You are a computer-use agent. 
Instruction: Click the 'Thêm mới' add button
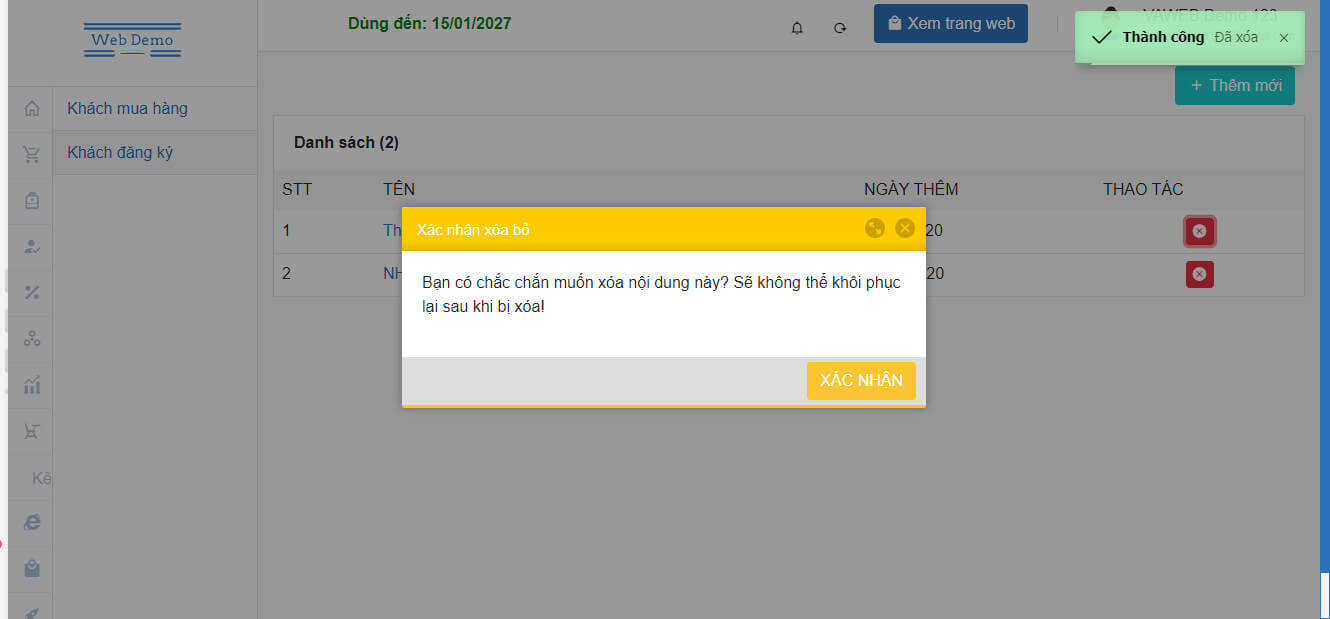[1235, 86]
